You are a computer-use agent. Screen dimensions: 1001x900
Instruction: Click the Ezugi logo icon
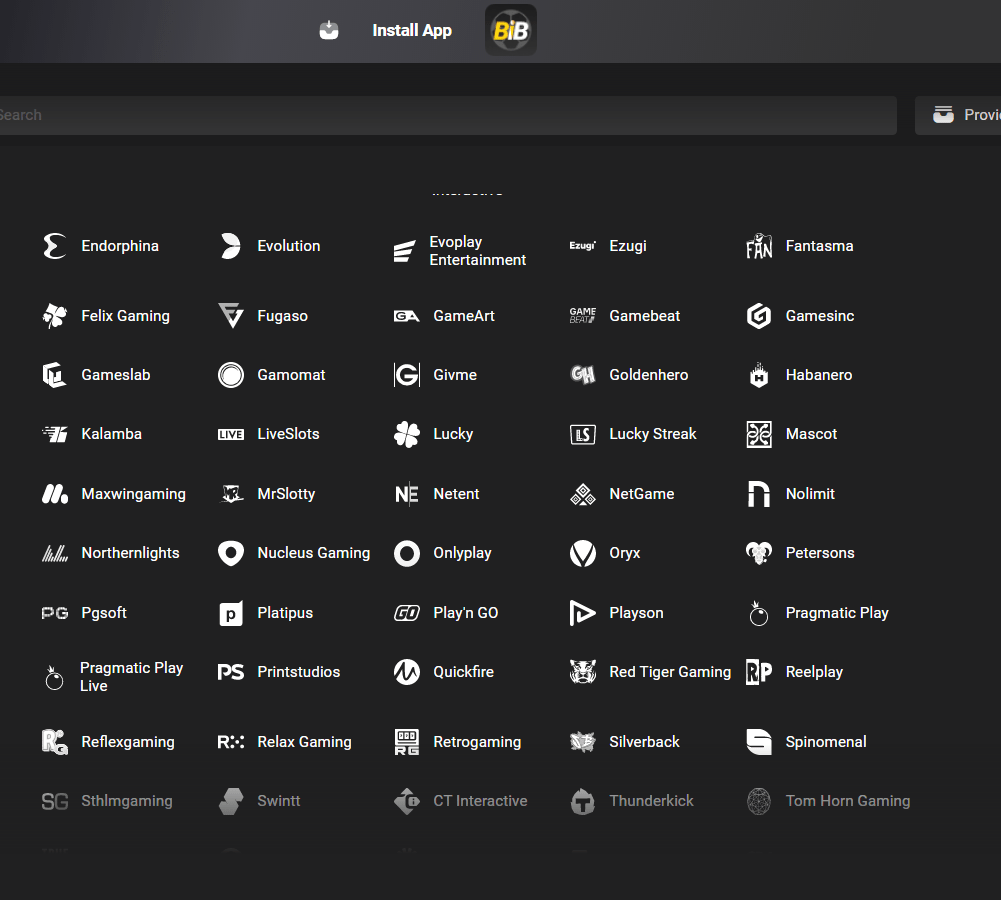tap(582, 246)
